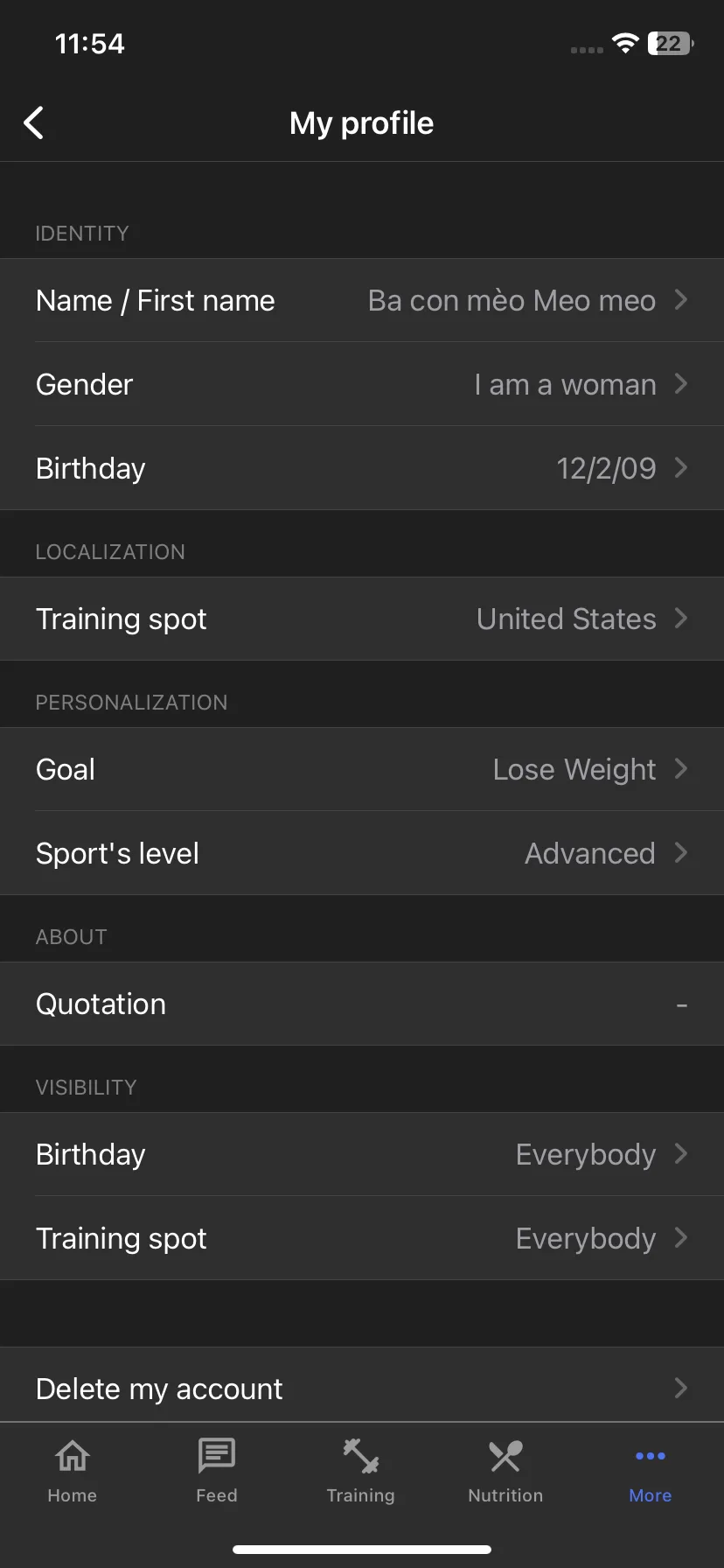Image resolution: width=724 pixels, height=1568 pixels.
Task: Open the Feed chat-bubble icon
Action: point(217,1456)
